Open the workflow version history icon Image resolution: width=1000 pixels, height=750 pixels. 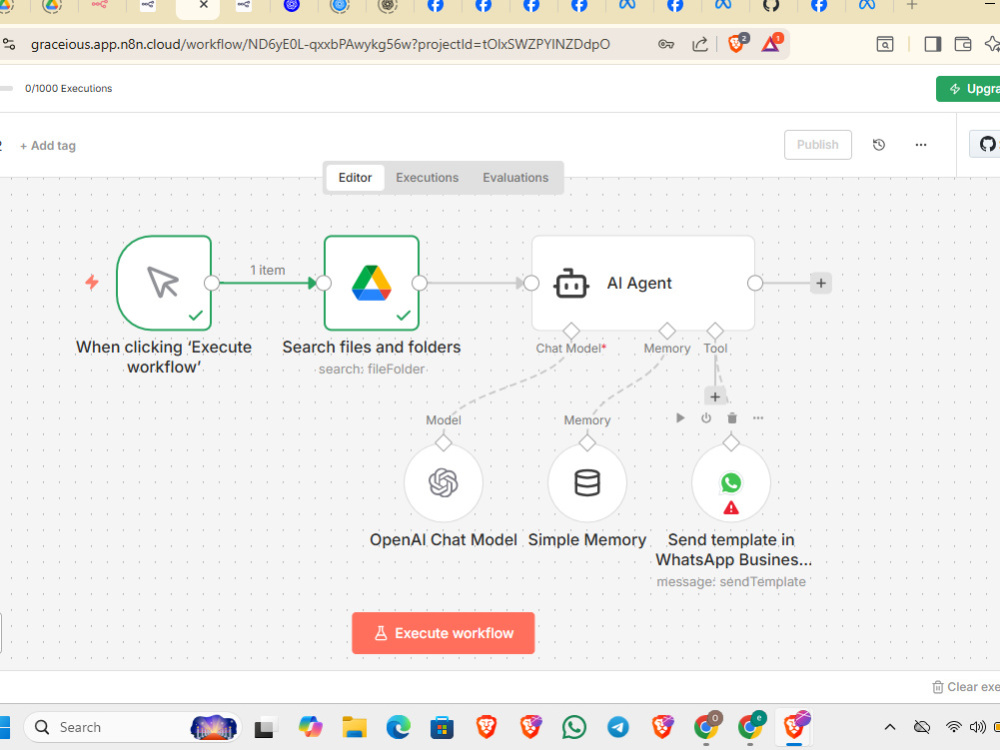[x=879, y=145]
